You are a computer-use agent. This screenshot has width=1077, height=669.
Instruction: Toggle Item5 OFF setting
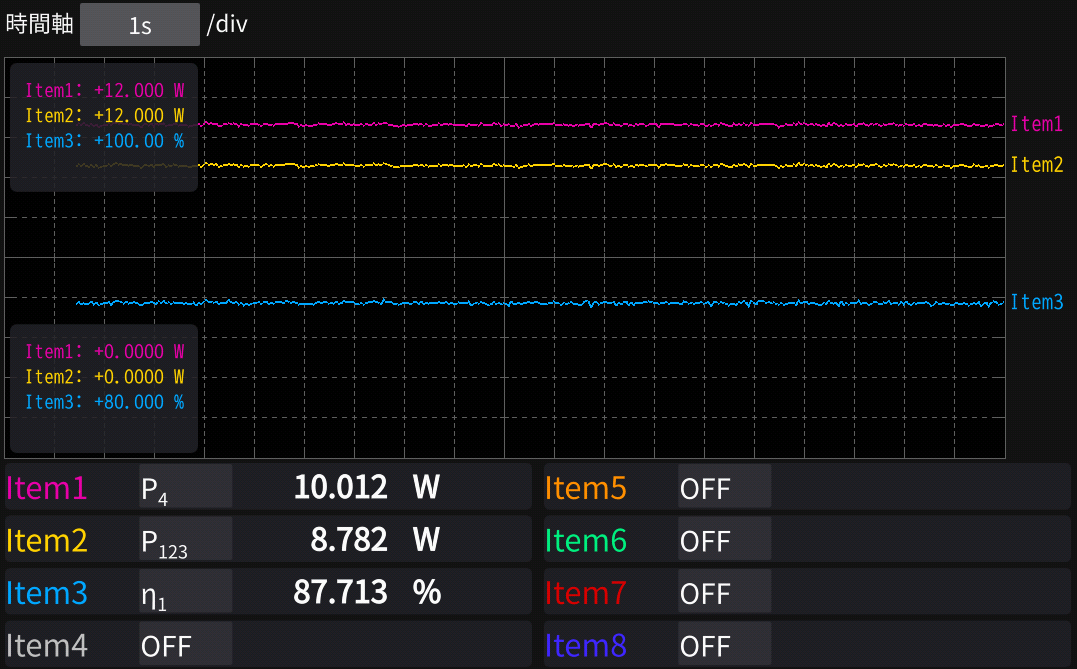click(x=724, y=487)
